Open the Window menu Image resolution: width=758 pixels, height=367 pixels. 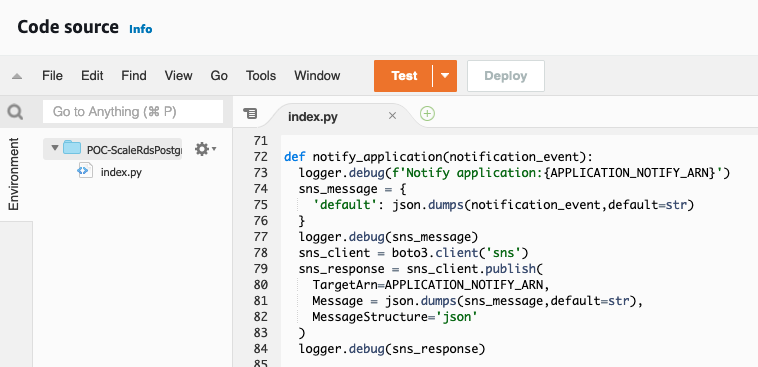pos(317,76)
